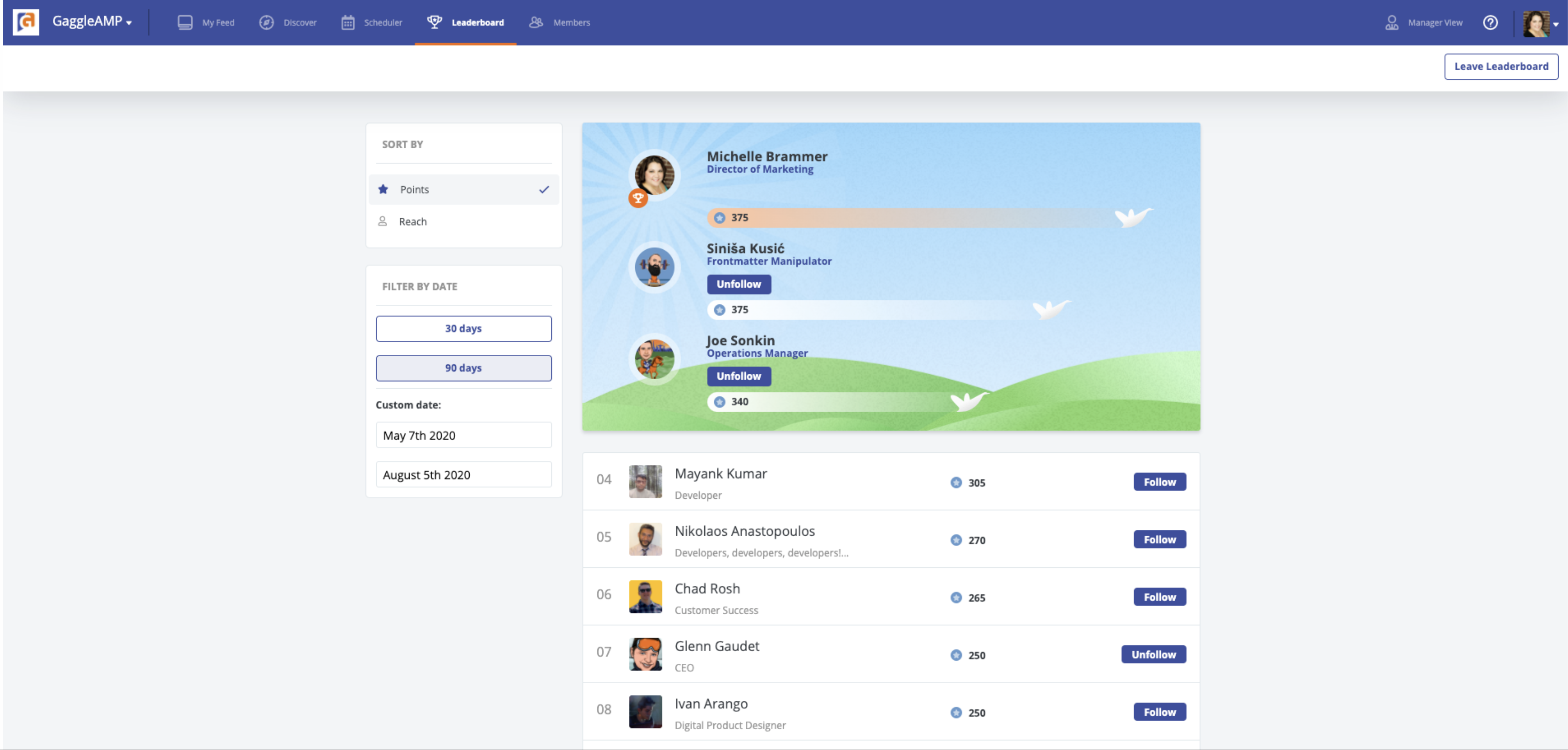Click the Discover compass icon

coord(266,23)
